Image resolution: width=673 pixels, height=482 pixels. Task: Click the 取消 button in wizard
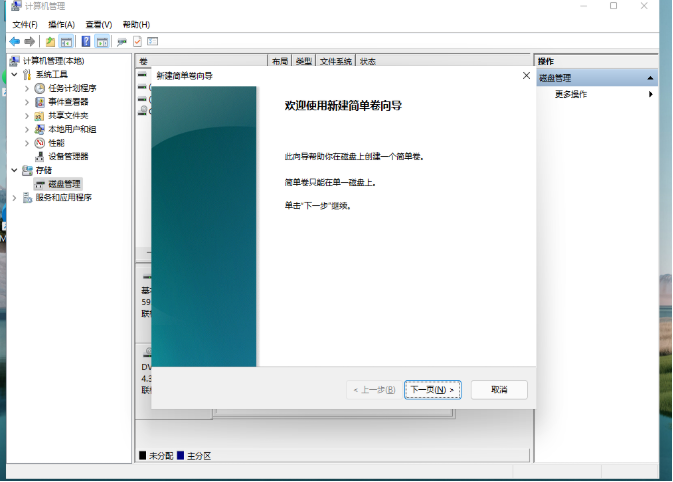[x=498, y=389]
